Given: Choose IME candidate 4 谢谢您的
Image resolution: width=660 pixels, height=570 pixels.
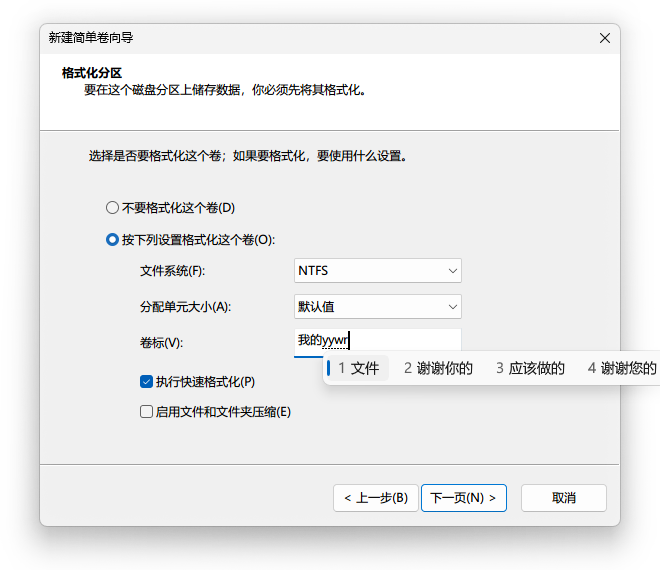Looking at the screenshot, I should click(622, 368).
